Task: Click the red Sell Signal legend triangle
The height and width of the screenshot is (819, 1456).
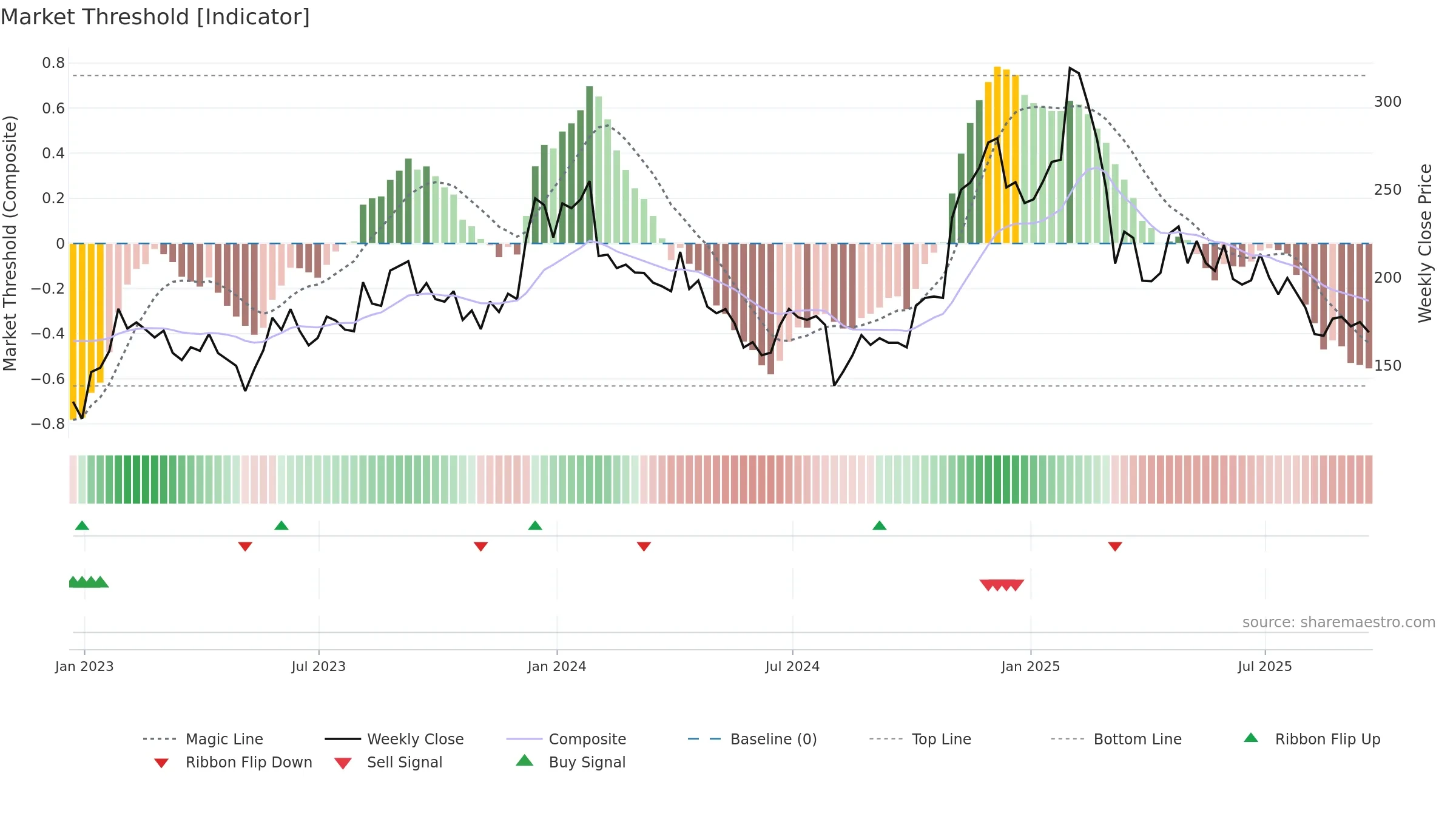Action: click(343, 763)
